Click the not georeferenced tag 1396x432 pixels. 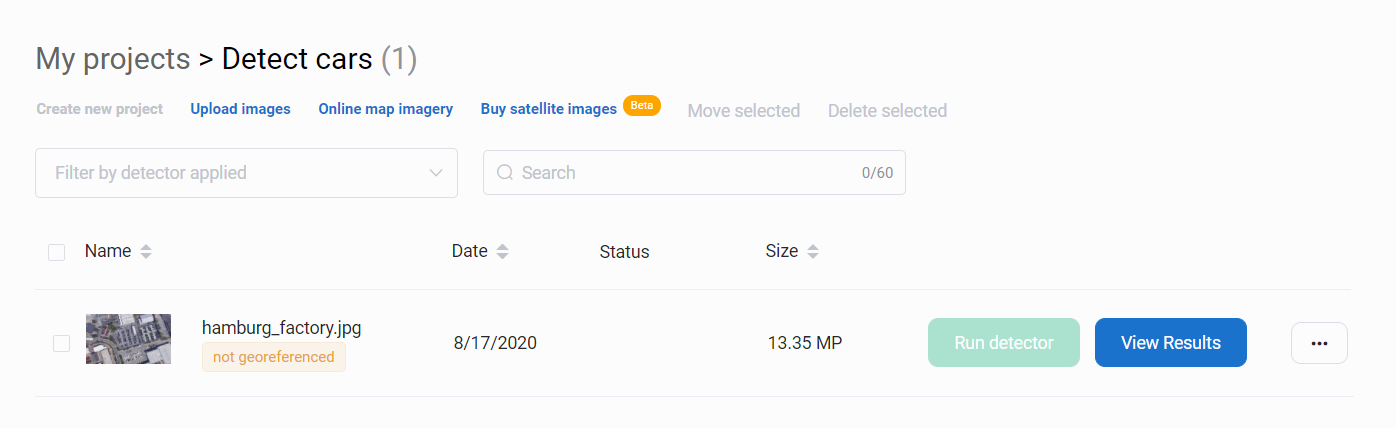pyautogui.click(x=273, y=357)
